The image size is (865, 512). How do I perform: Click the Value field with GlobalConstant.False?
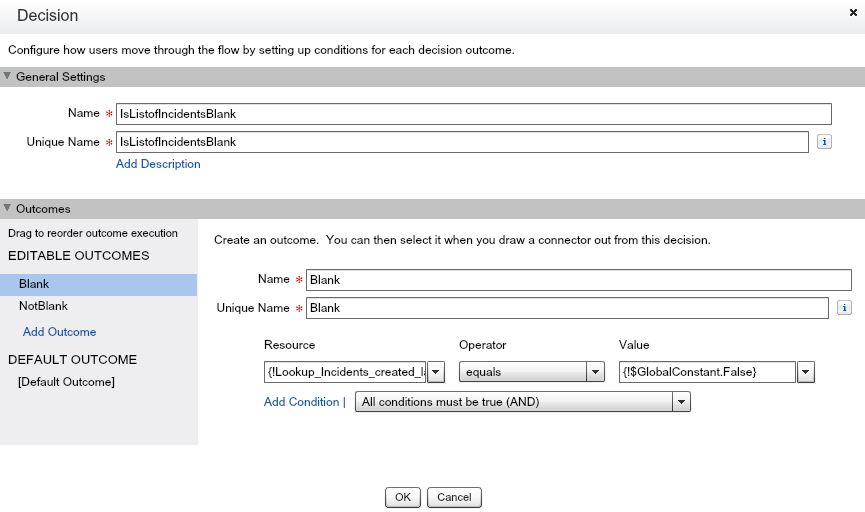click(707, 372)
